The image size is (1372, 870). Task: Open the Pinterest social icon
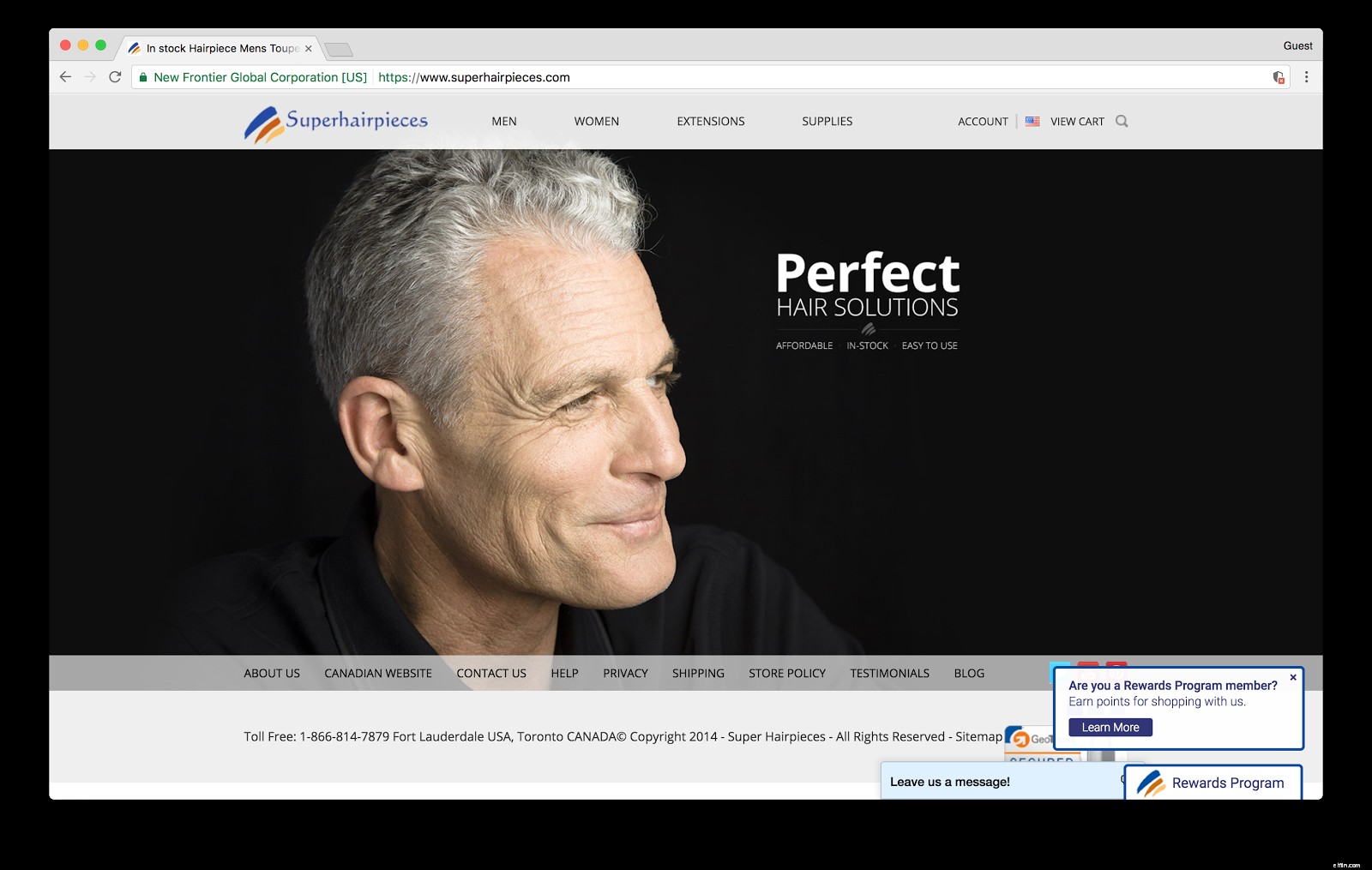pyautogui.click(x=1116, y=663)
